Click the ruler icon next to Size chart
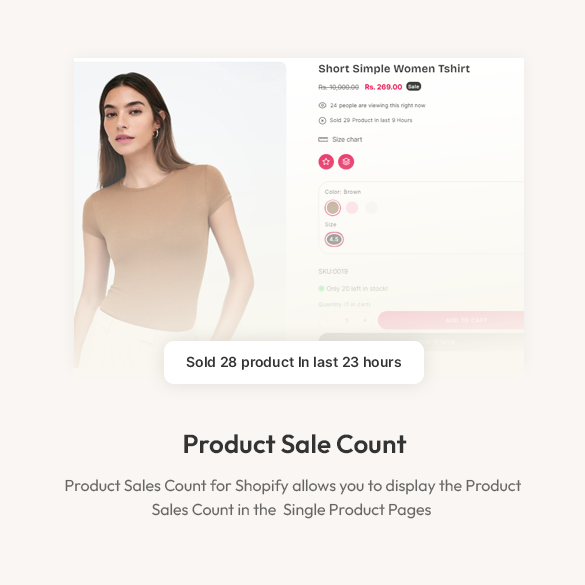Screen dimensions: 585x585 tap(323, 140)
